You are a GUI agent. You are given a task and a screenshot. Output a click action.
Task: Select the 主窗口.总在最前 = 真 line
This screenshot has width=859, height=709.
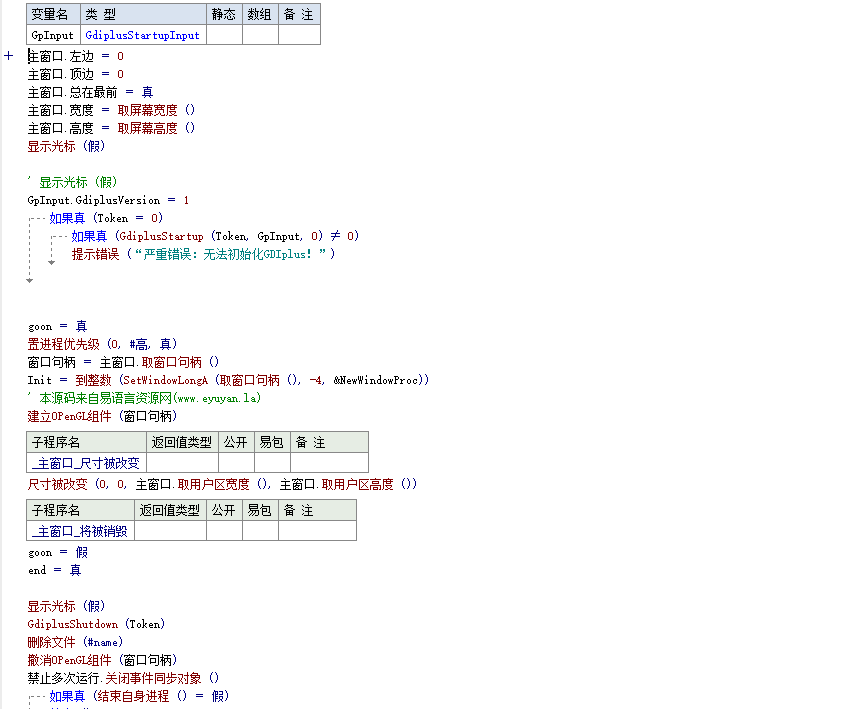[90, 92]
